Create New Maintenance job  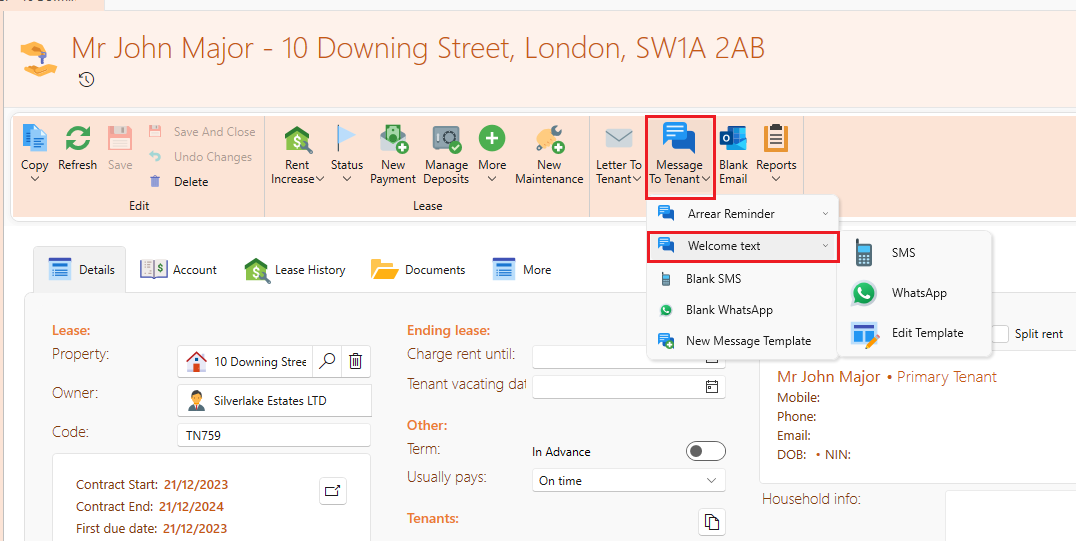coord(549,155)
